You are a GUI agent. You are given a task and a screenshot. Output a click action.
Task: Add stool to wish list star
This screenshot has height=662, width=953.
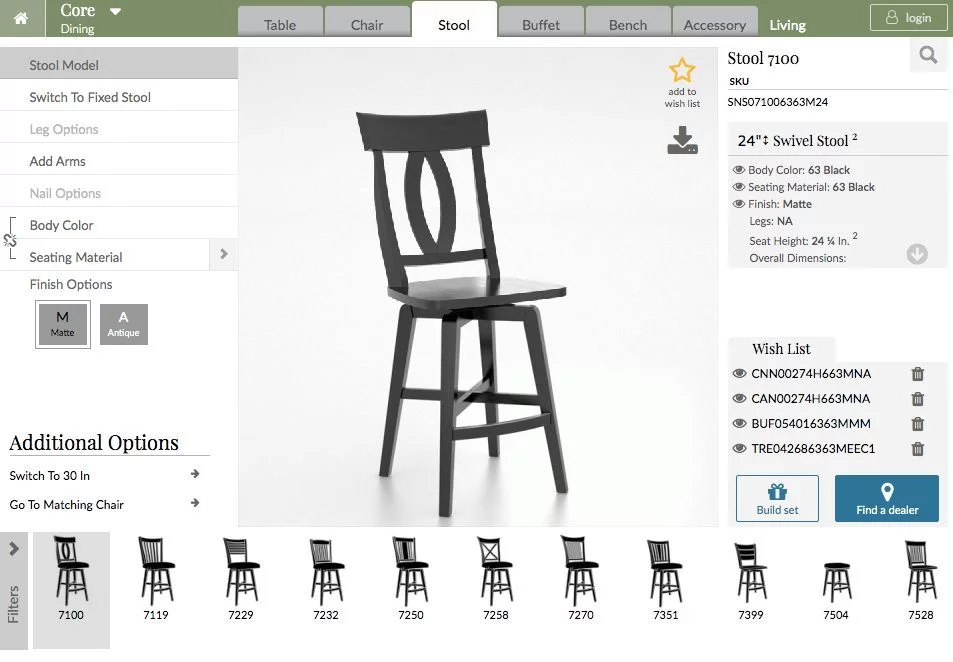tap(682, 71)
